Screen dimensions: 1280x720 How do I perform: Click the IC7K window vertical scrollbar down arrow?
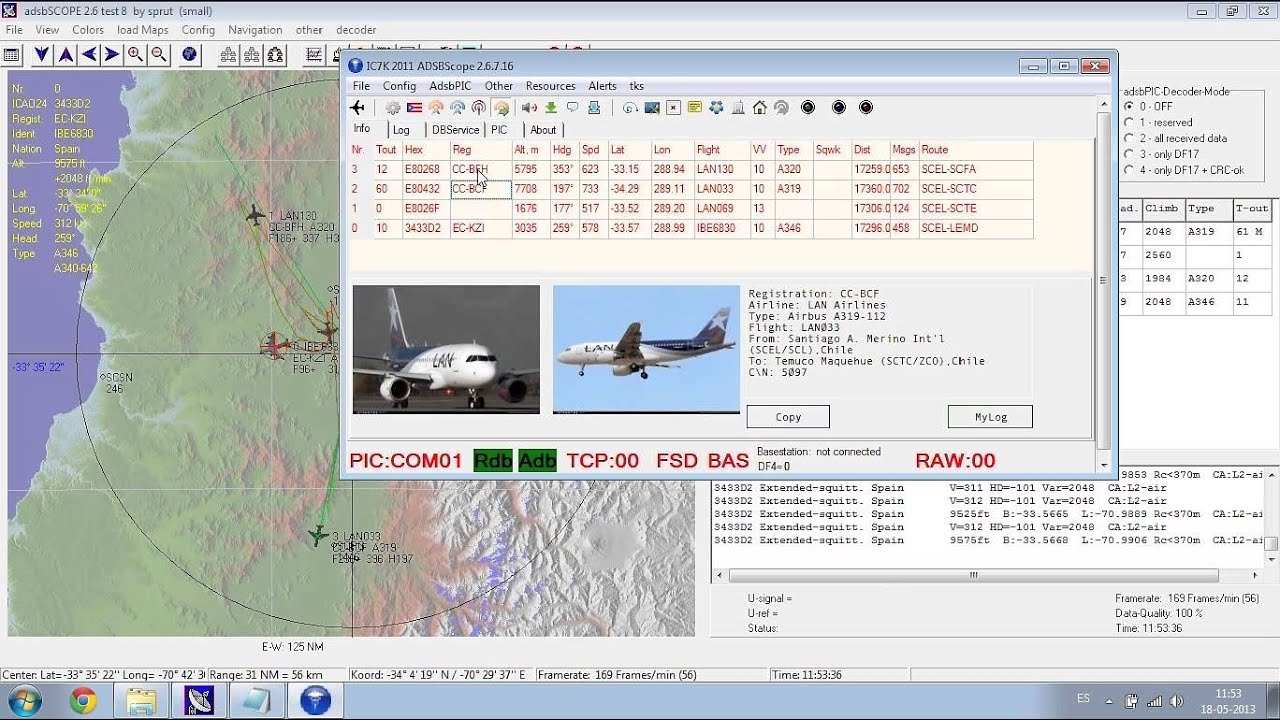pos(1104,465)
